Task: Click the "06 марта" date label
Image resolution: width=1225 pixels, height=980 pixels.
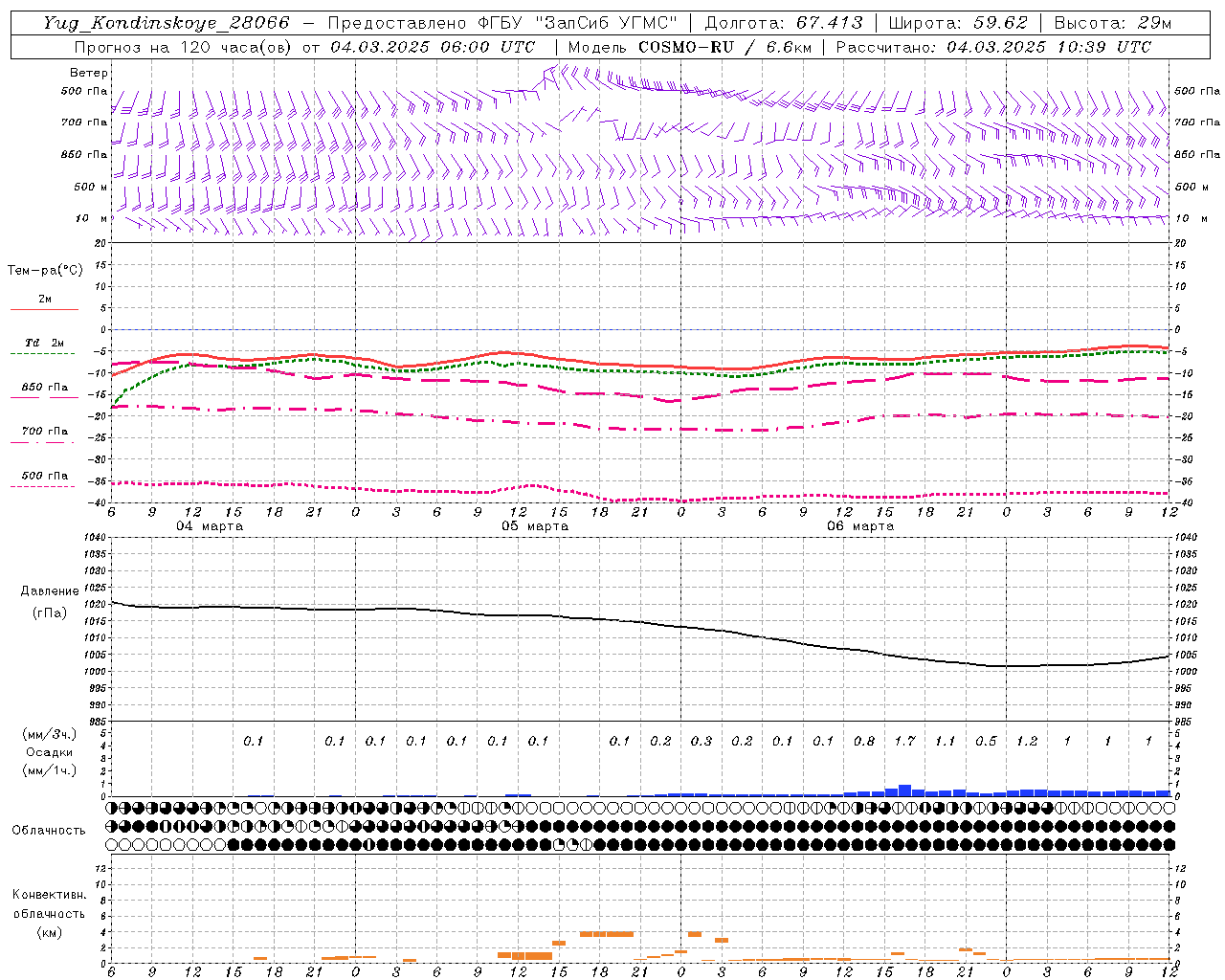Action: pyautogui.click(x=860, y=526)
